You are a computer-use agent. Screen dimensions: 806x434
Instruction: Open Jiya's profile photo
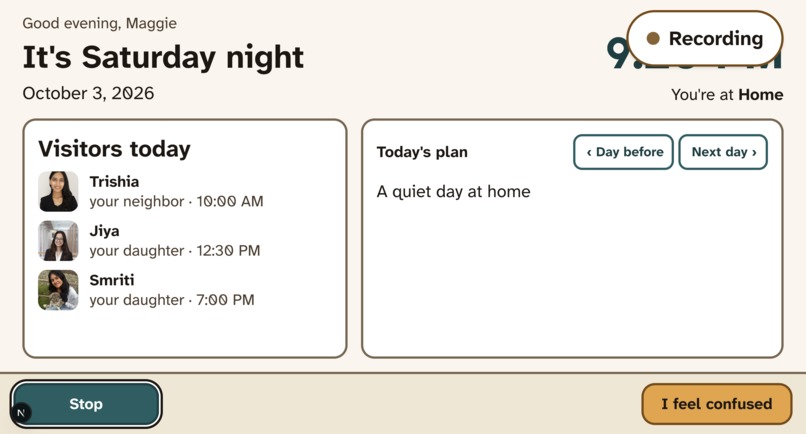59,241
